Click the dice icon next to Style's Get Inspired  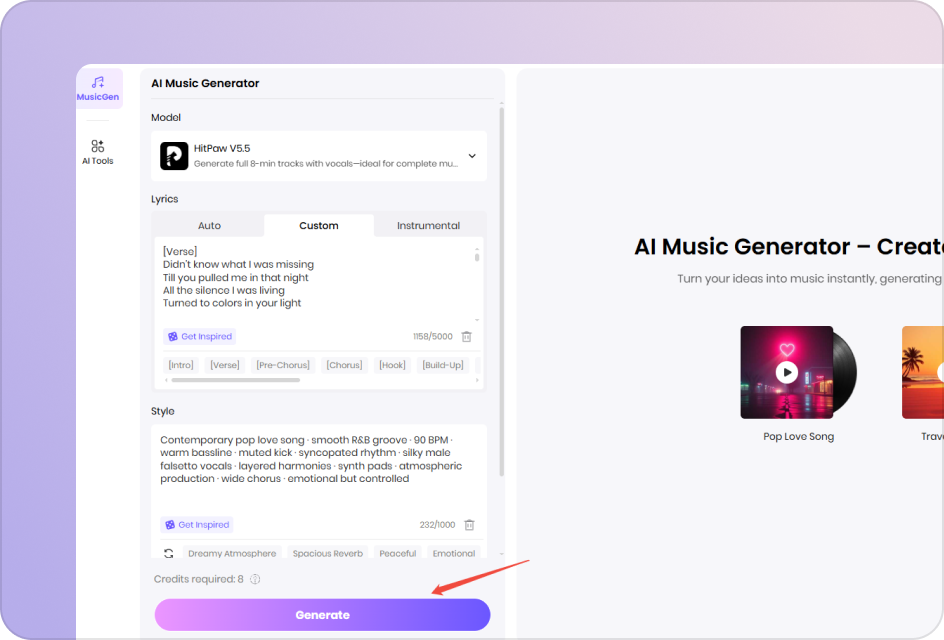(170, 524)
